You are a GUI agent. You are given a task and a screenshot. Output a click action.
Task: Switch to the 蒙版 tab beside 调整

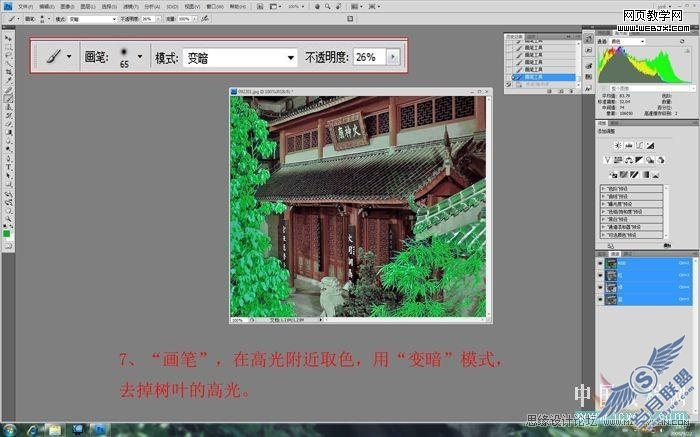[x=614, y=123]
